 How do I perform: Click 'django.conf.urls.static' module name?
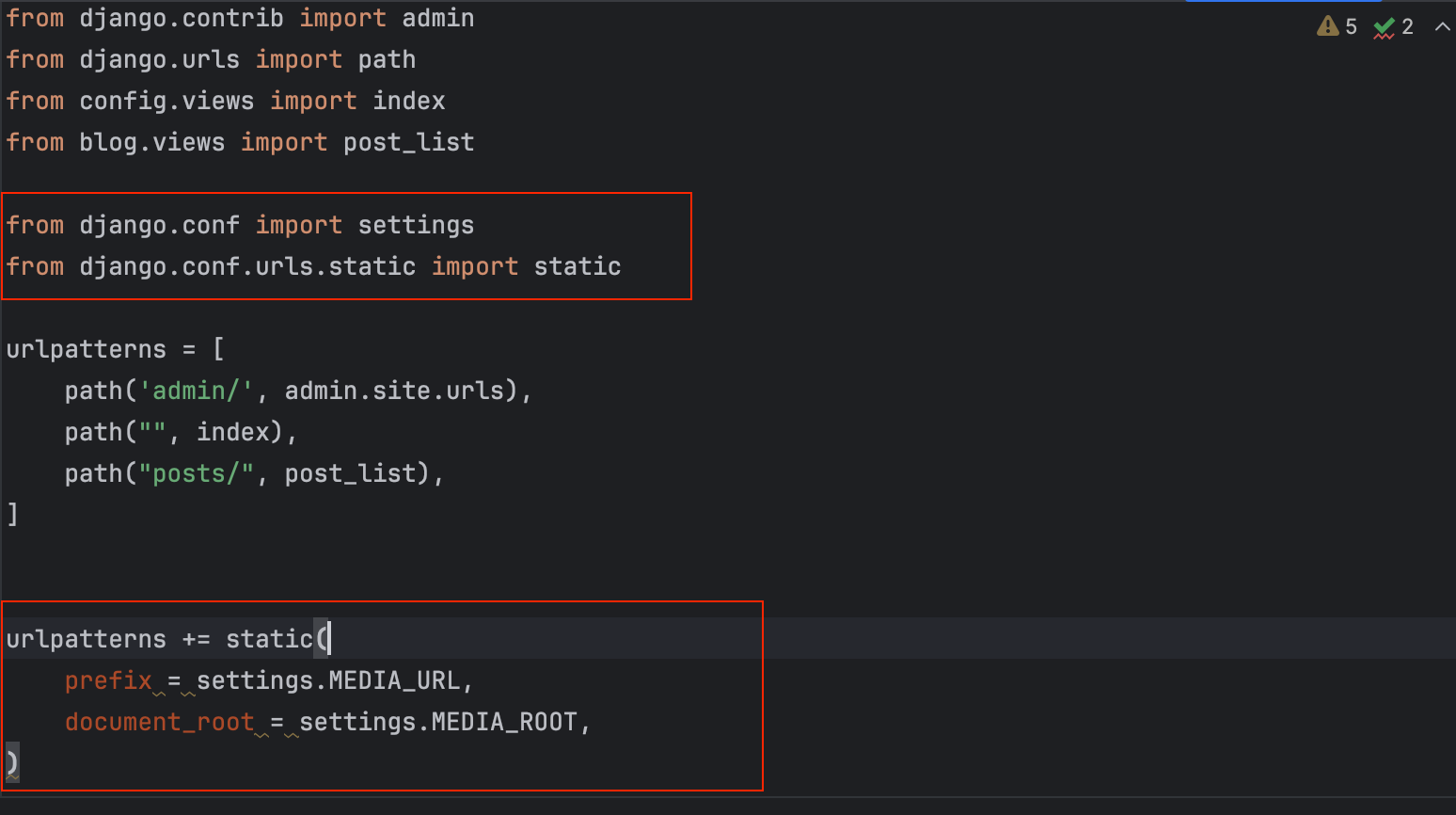[x=247, y=266]
